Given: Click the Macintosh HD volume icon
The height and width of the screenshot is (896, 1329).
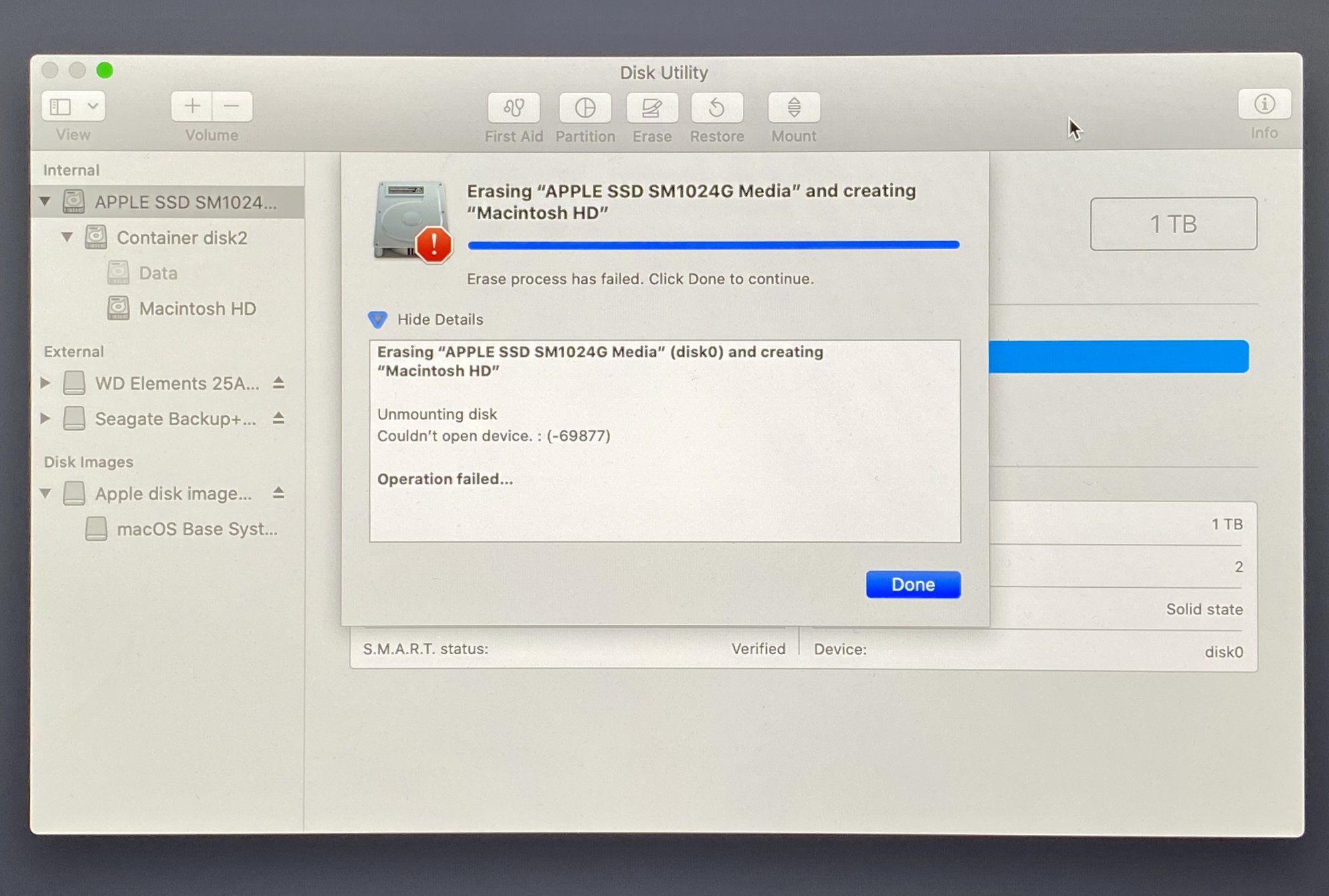Looking at the screenshot, I should [x=118, y=308].
